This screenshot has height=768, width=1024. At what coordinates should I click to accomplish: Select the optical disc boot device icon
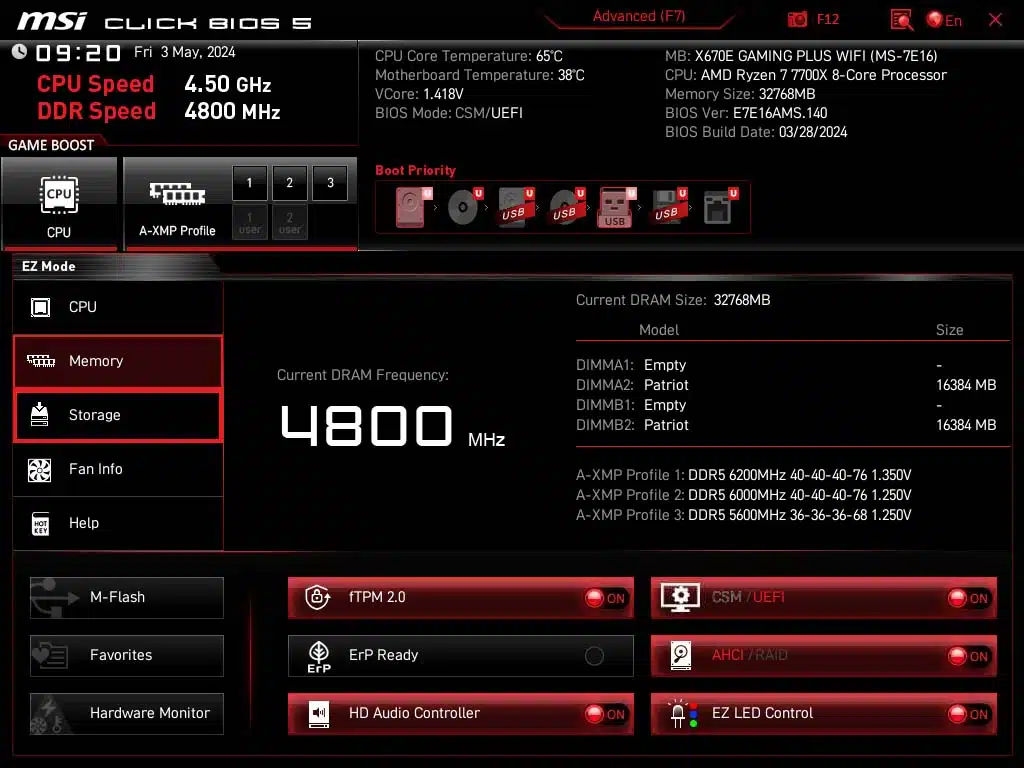point(463,207)
